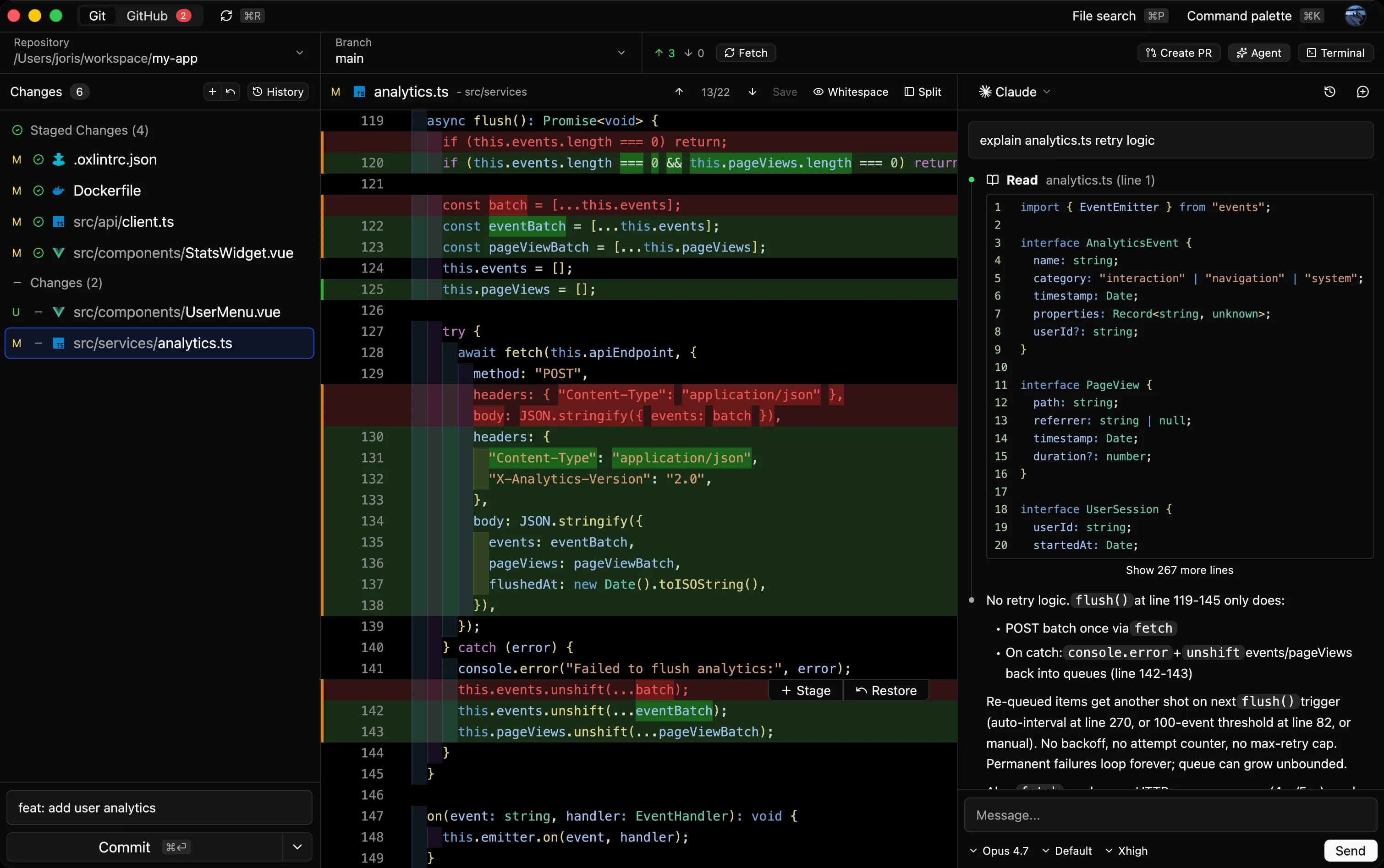
Task: Stage the hunk with the Stage button
Action: (x=806, y=690)
